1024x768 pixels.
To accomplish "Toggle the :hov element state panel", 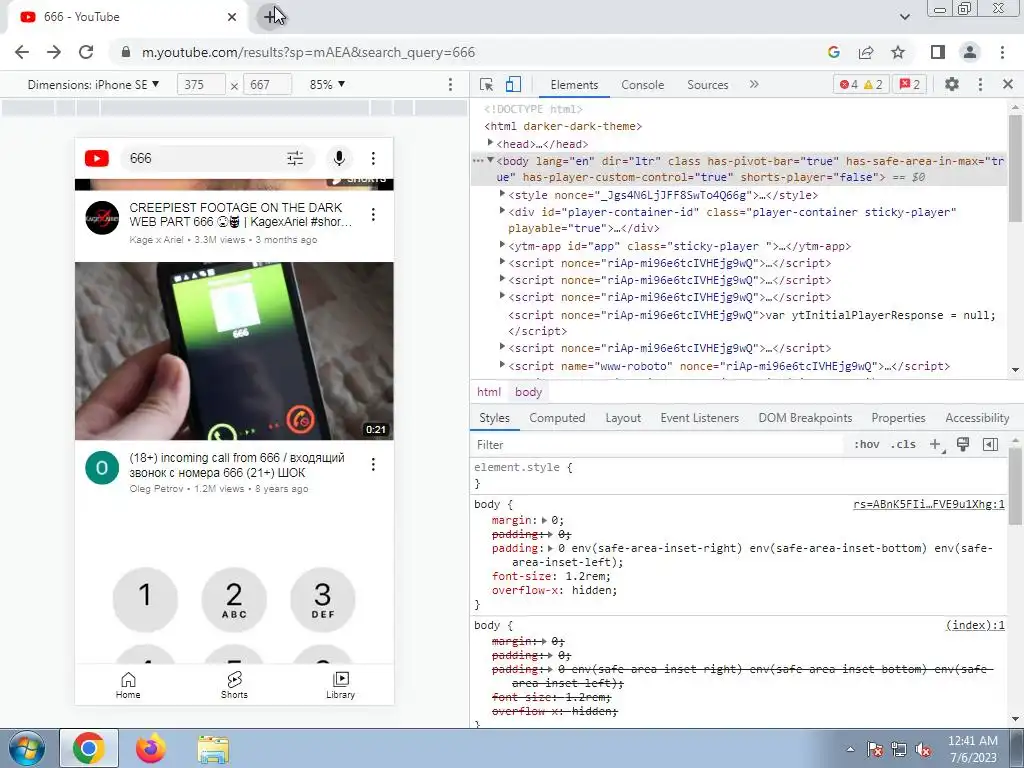I will pyautogui.click(x=867, y=445).
